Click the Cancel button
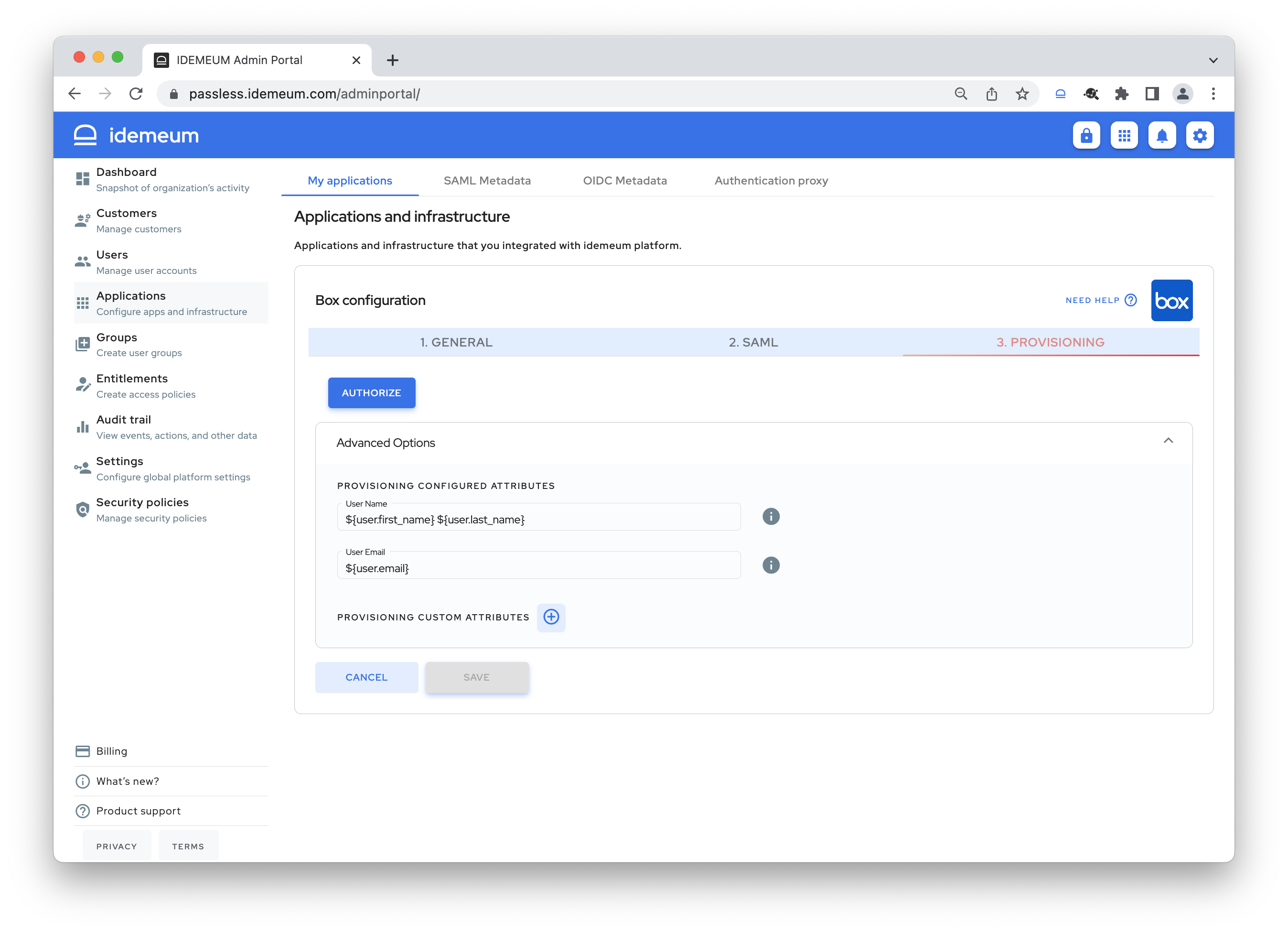This screenshot has height=933, width=1288. [366, 677]
